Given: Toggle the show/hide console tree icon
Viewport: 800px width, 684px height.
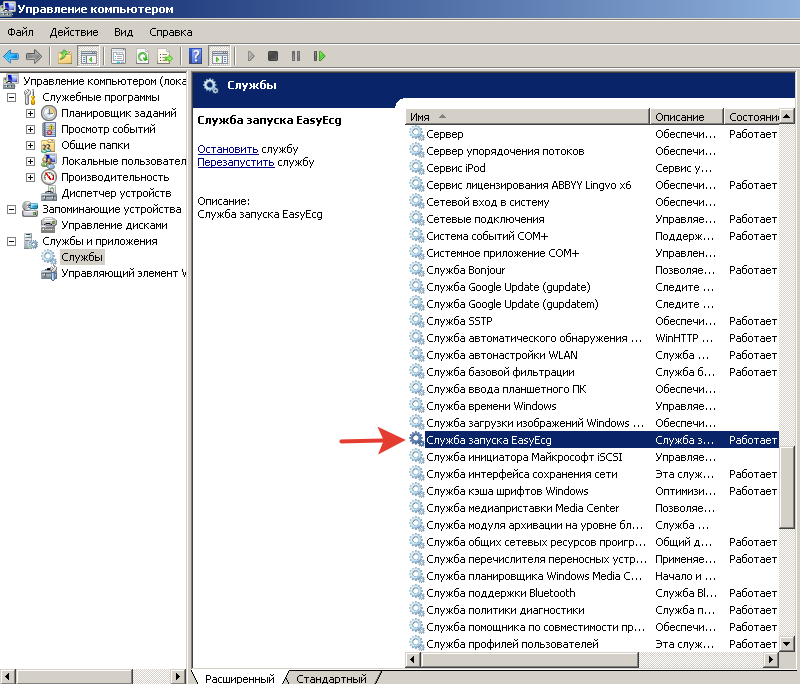Looking at the screenshot, I should coord(88,56).
